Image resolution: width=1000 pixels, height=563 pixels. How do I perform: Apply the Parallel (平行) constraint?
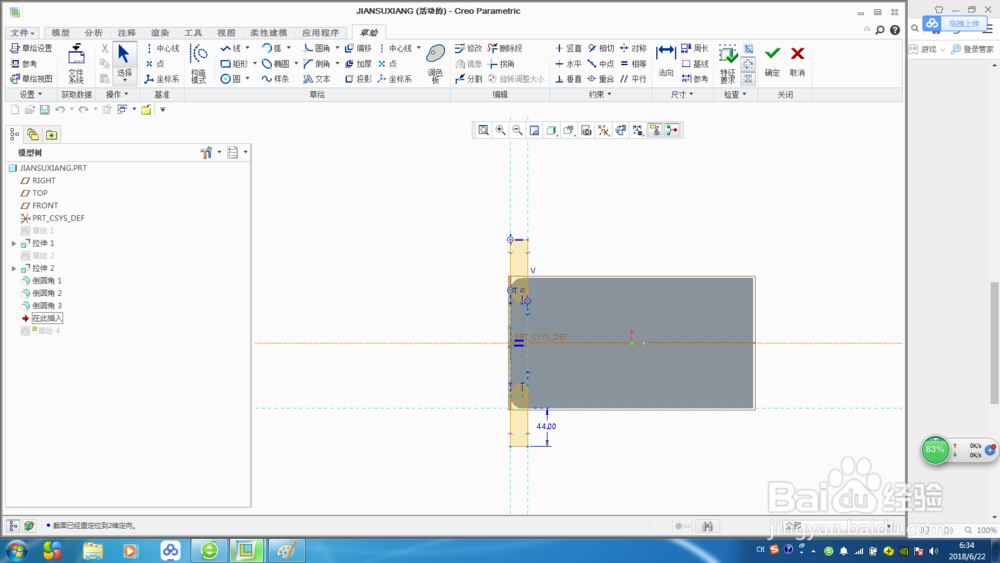(x=633, y=79)
